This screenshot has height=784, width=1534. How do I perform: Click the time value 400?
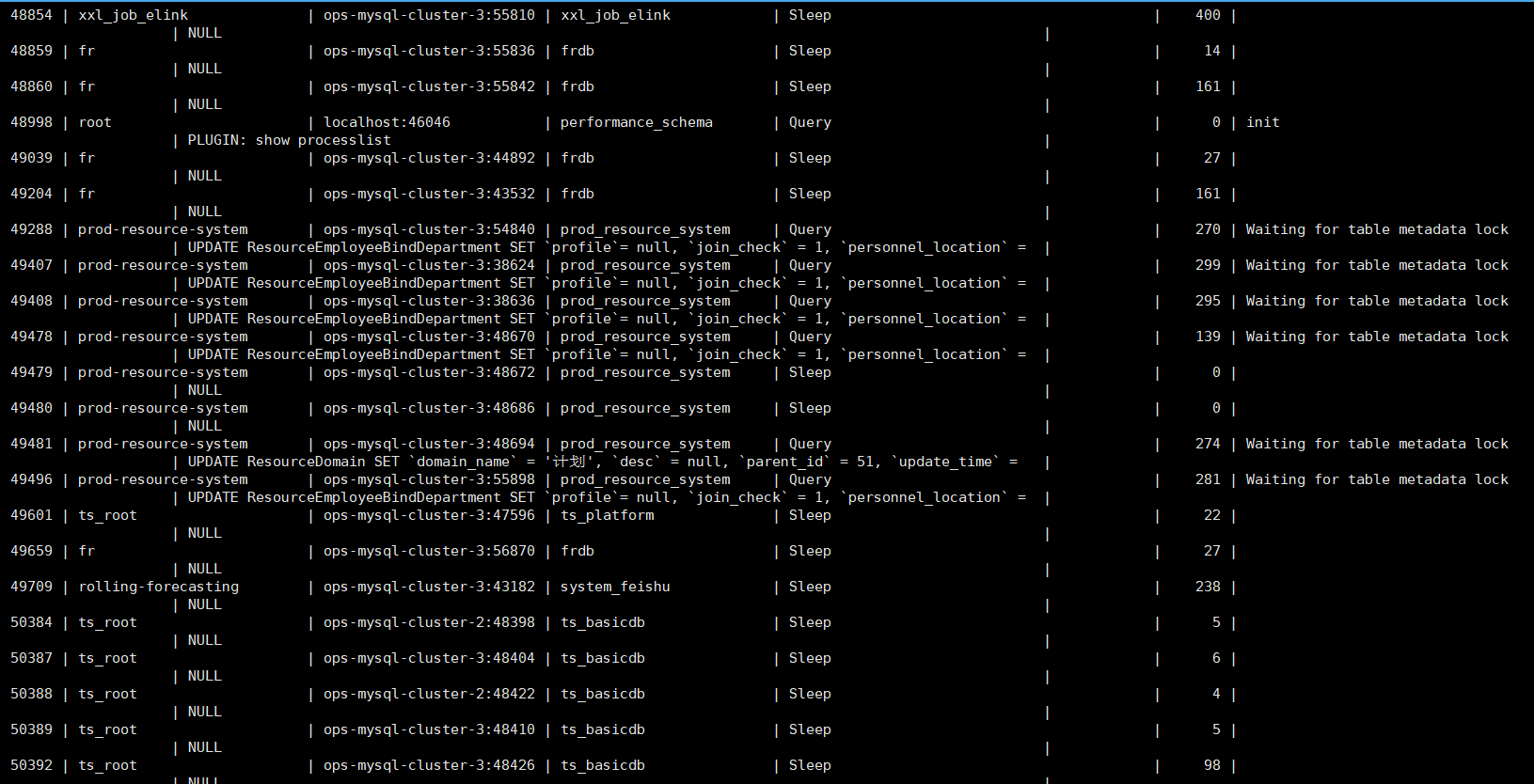pyautogui.click(x=1208, y=15)
